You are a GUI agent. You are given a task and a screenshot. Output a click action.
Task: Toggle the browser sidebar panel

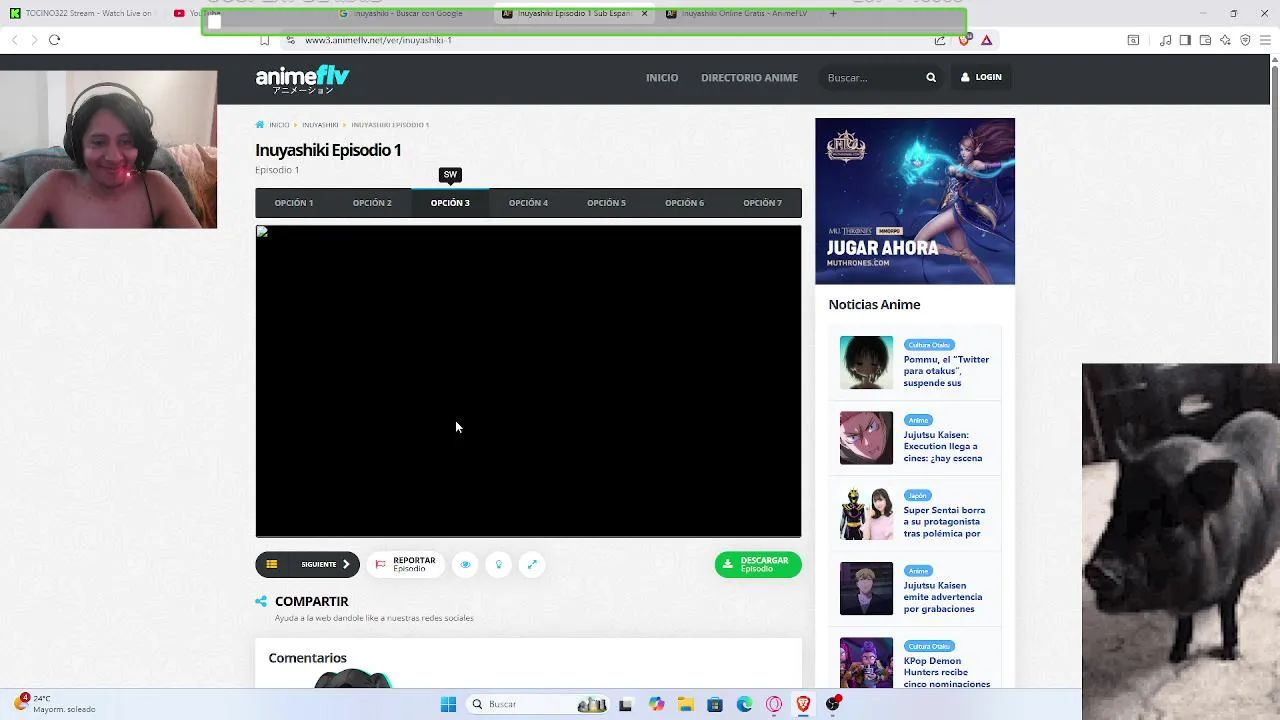tap(1185, 40)
